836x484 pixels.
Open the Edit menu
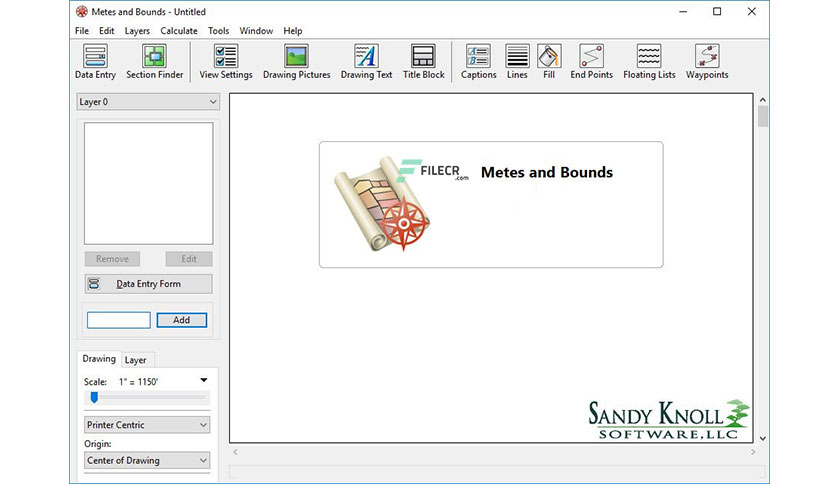click(107, 31)
